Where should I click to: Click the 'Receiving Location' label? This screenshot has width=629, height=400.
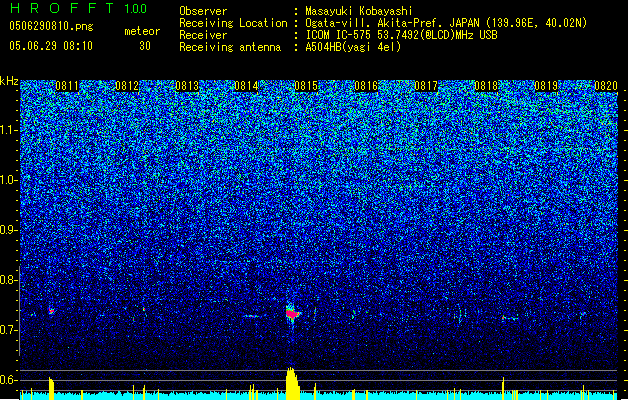(233, 23)
